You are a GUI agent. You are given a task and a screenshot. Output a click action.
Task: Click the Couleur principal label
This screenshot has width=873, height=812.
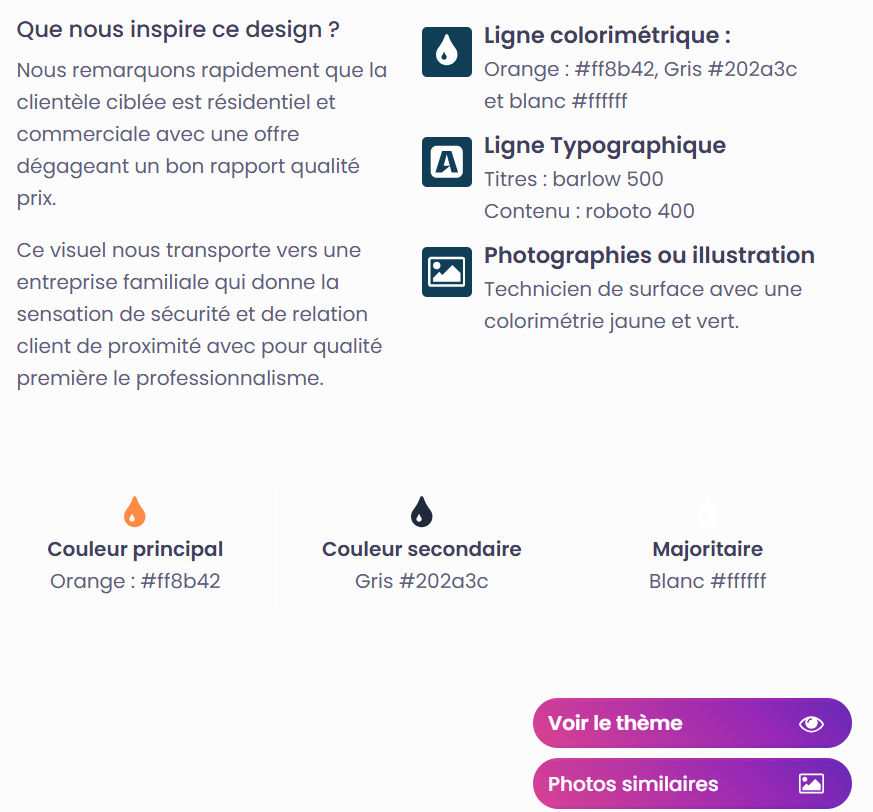point(135,549)
